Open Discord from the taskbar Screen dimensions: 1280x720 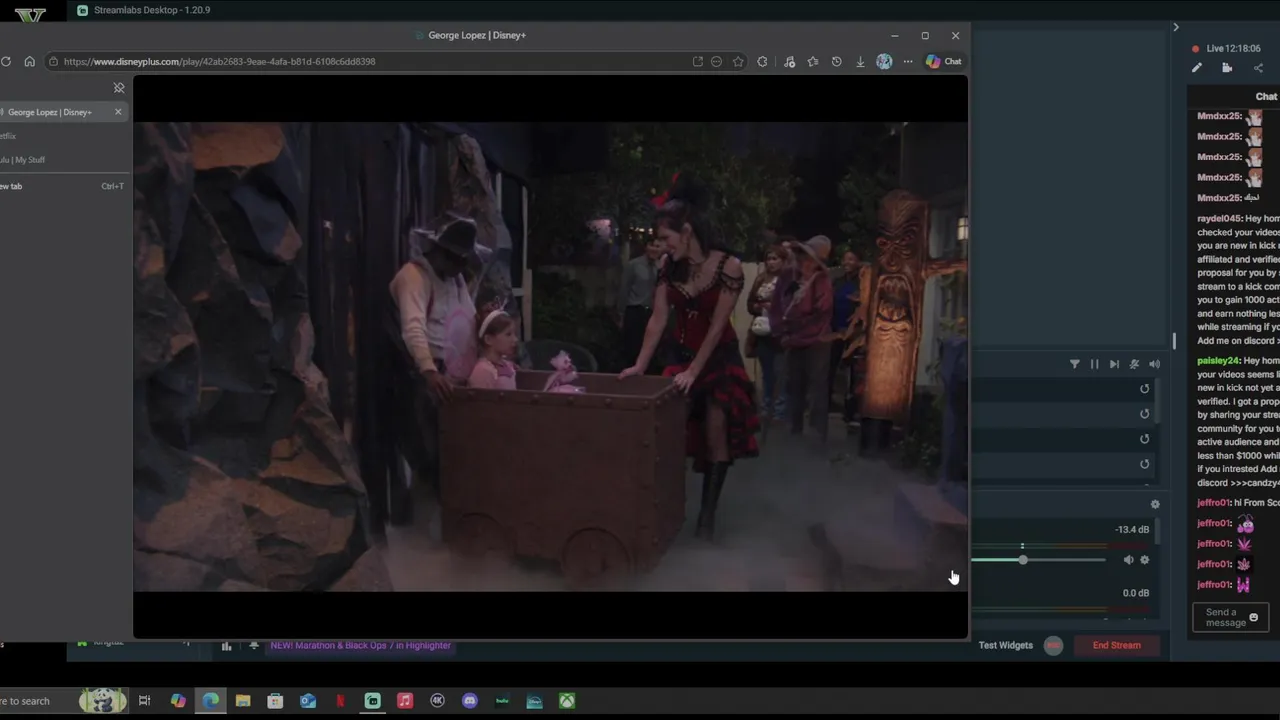point(470,701)
